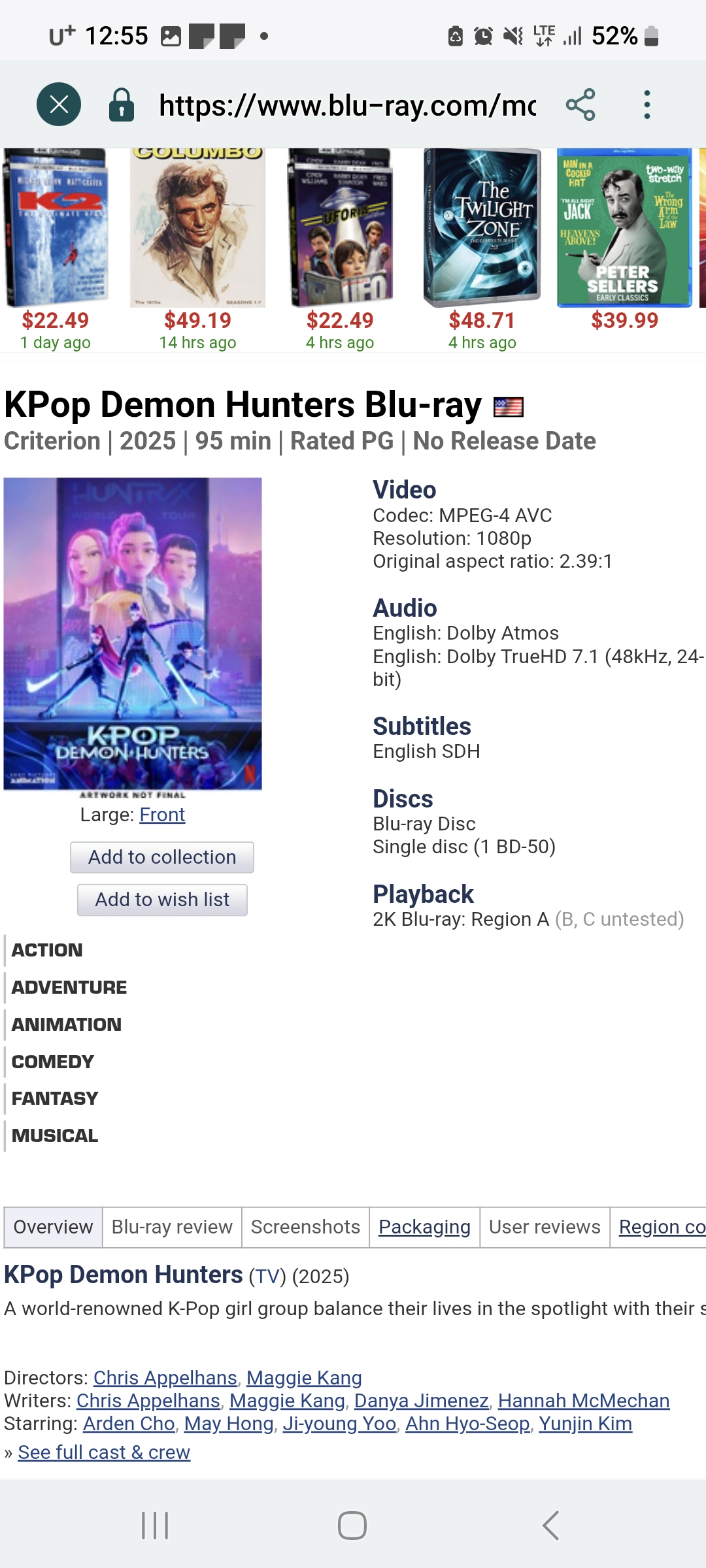Tap the share icon in address bar

[580, 105]
